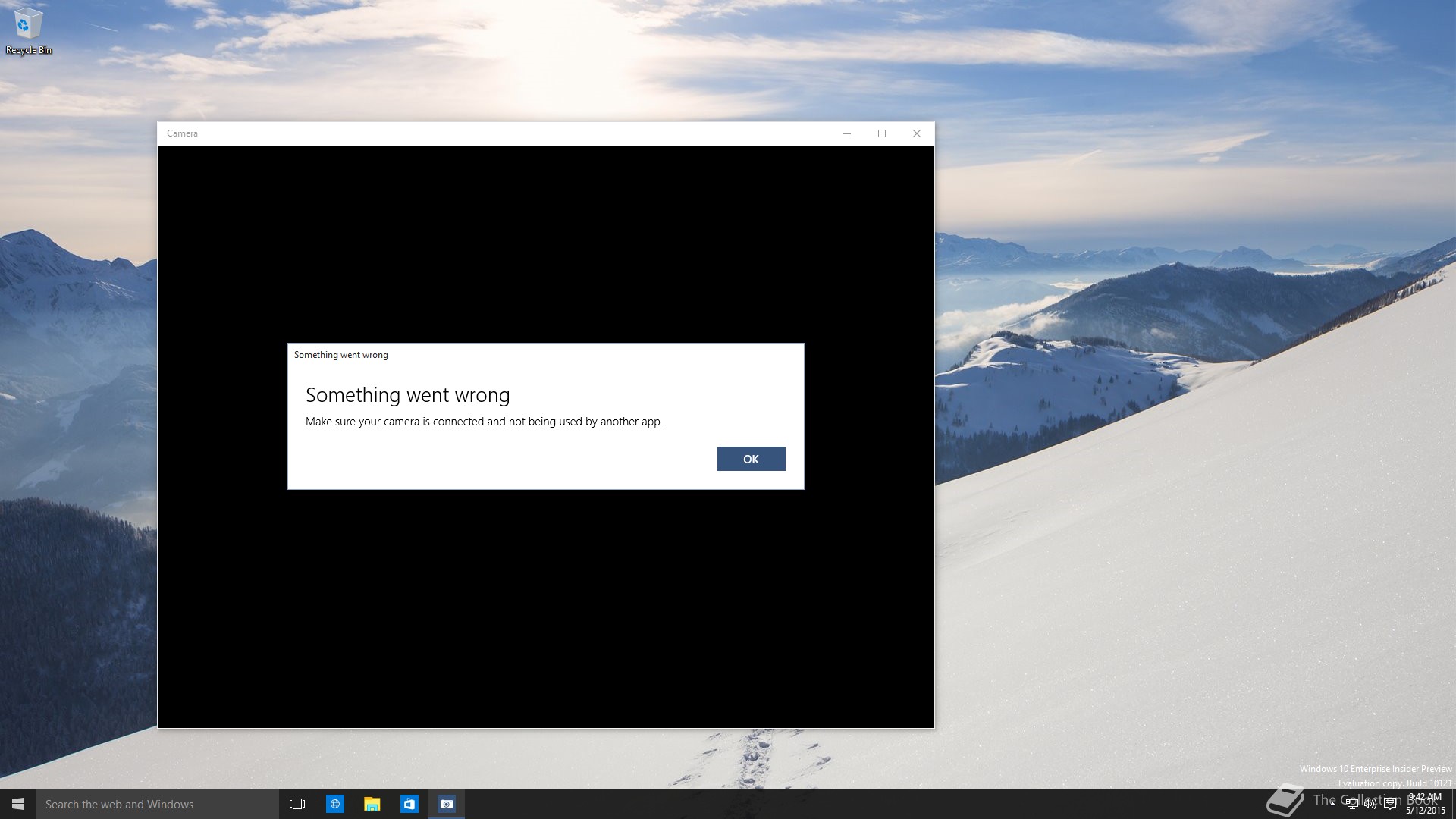Close the Camera window
Image resolution: width=1456 pixels, height=819 pixels.
pos(917,133)
